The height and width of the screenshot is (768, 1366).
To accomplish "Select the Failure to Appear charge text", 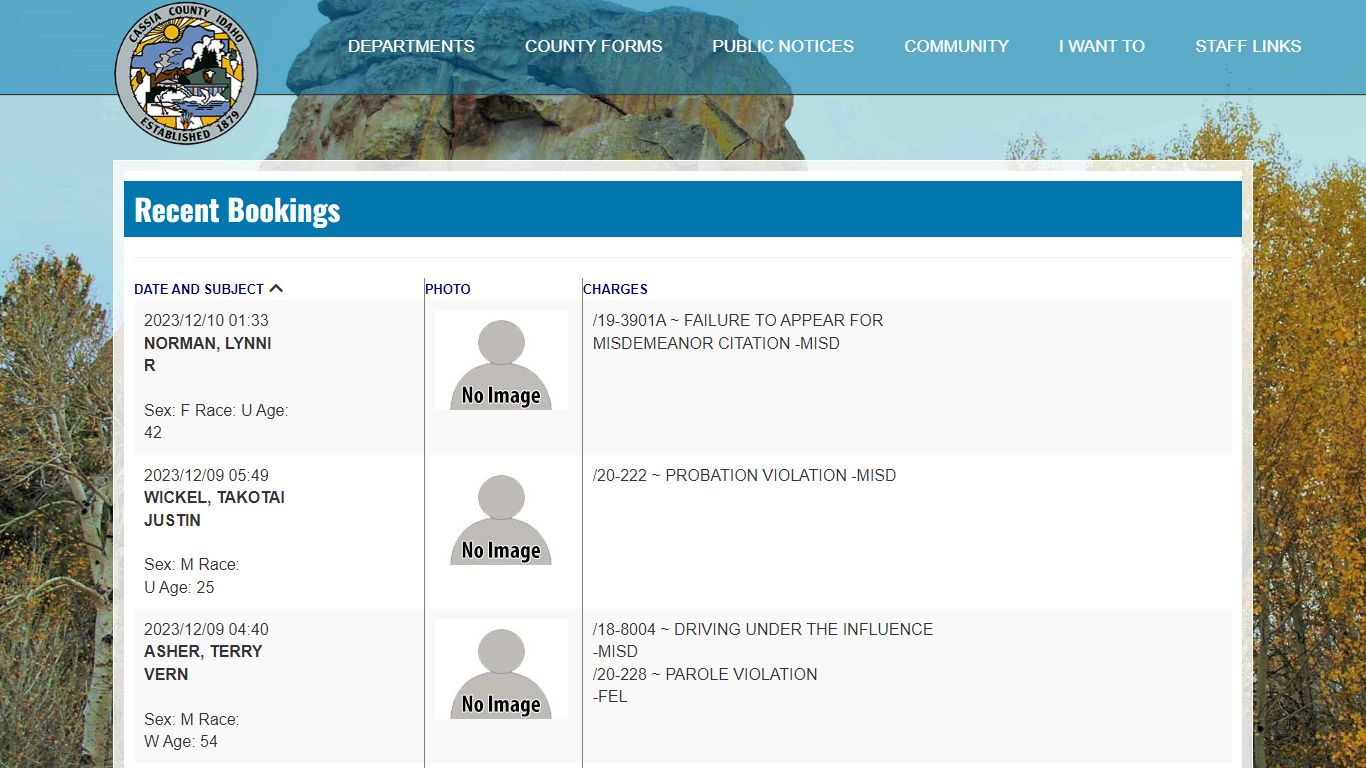I will (x=738, y=332).
